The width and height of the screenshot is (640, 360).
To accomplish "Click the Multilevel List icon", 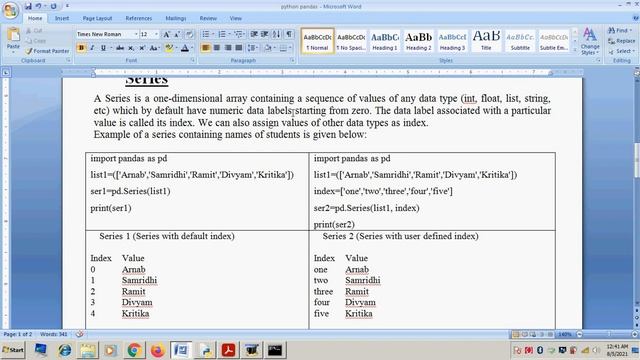I will [238, 34].
